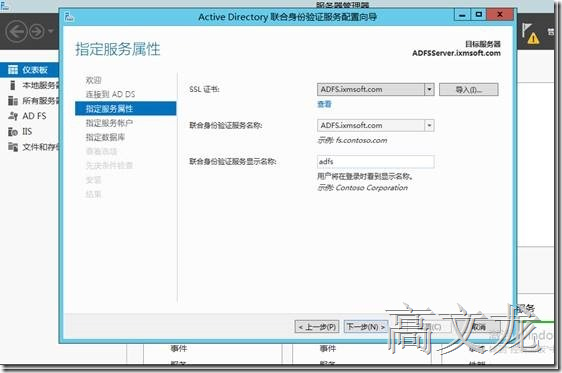Click the 查看 certificate link
562x373 pixels.
click(x=324, y=104)
